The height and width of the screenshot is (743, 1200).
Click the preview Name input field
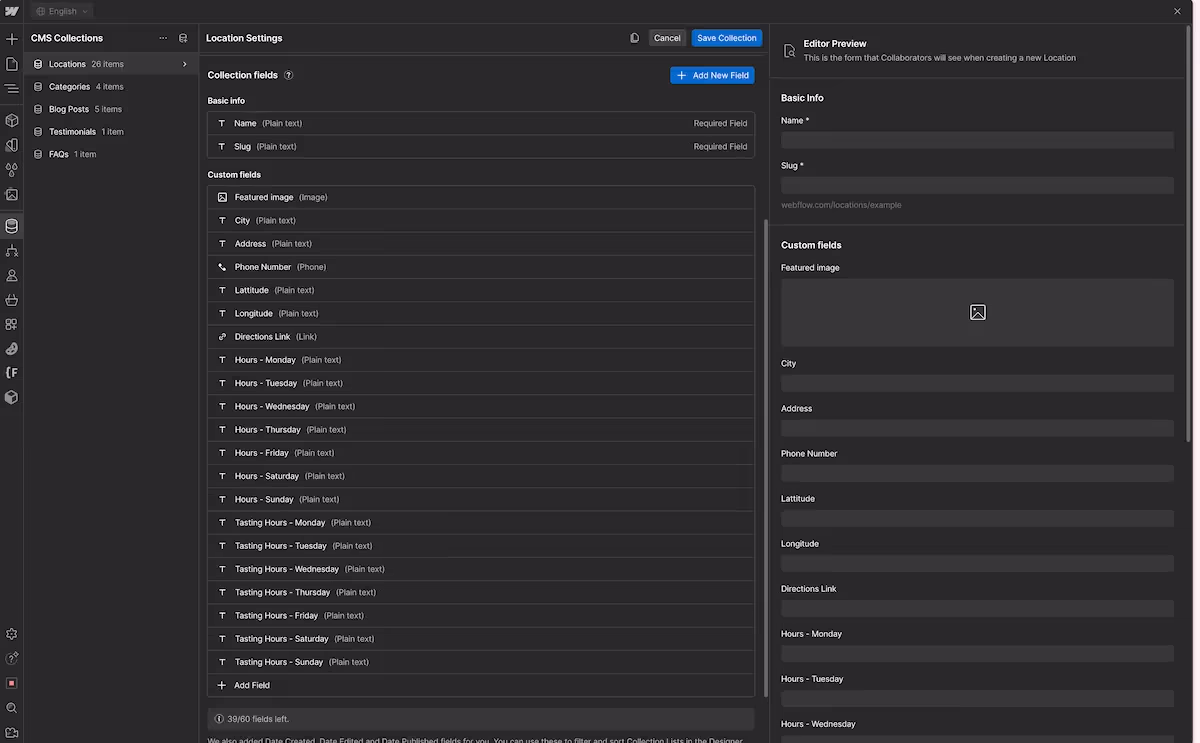tap(977, 140)
